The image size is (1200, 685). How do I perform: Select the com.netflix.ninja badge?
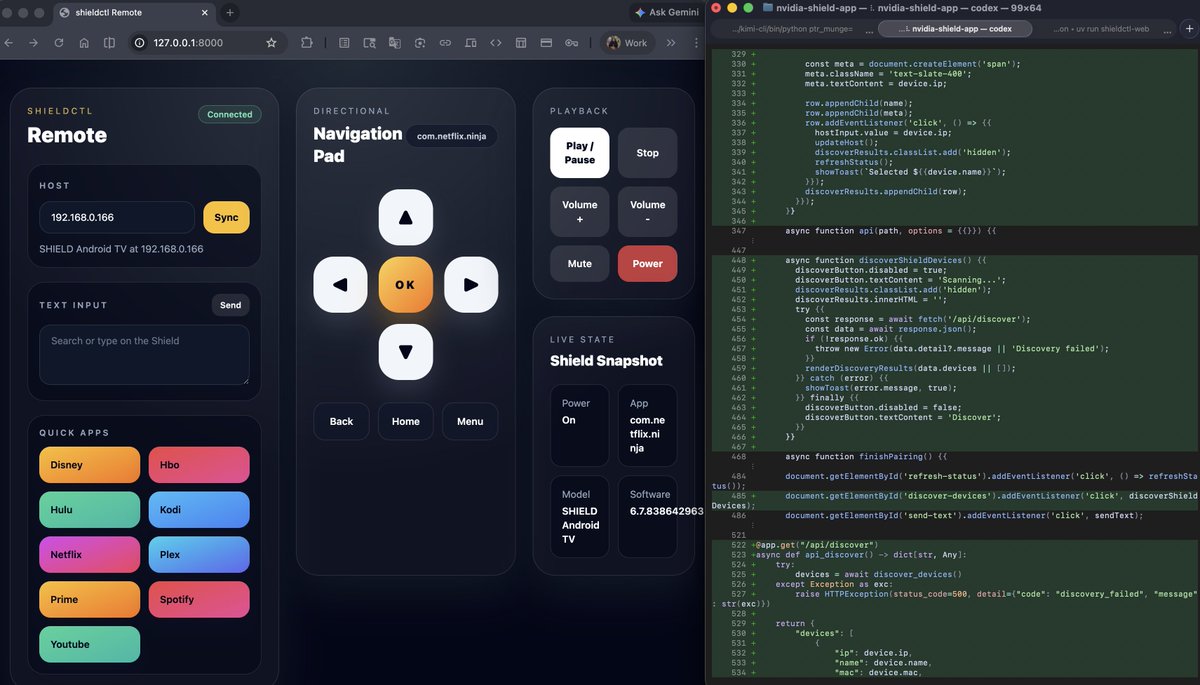452,136
